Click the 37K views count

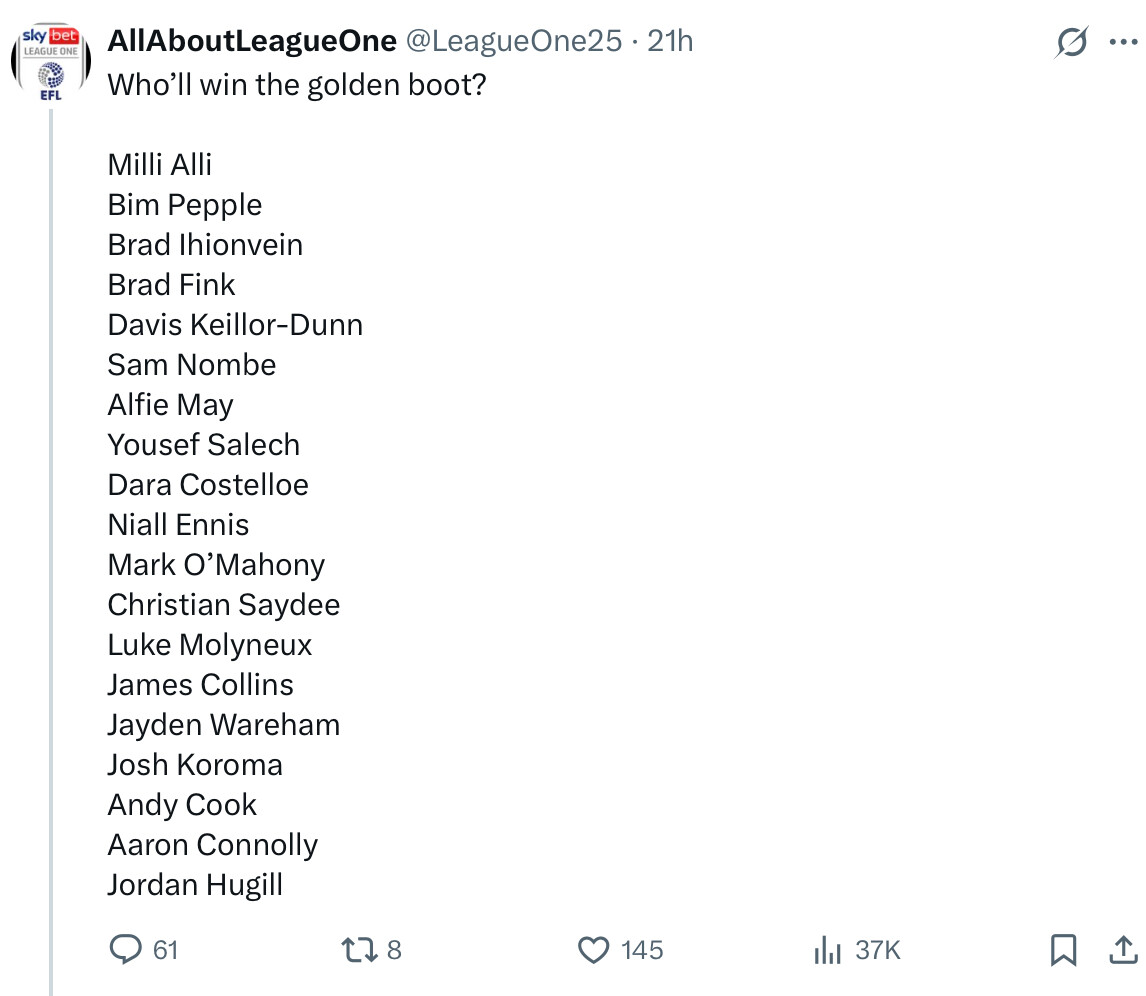(x=878, y=949)
